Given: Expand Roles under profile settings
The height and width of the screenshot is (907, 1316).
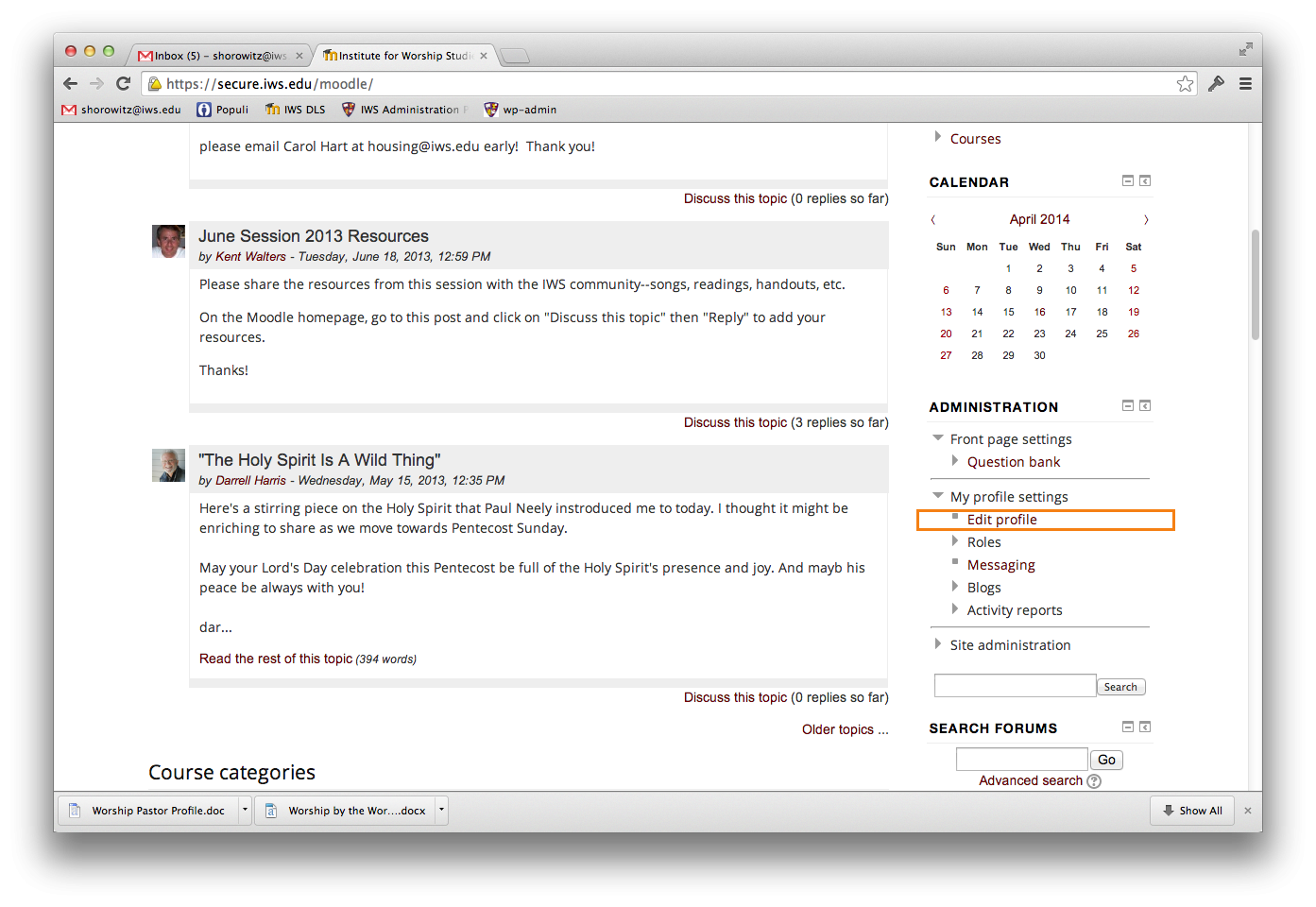Looking at the screenshot, I should pyautogui.click(x=954, y=541).
